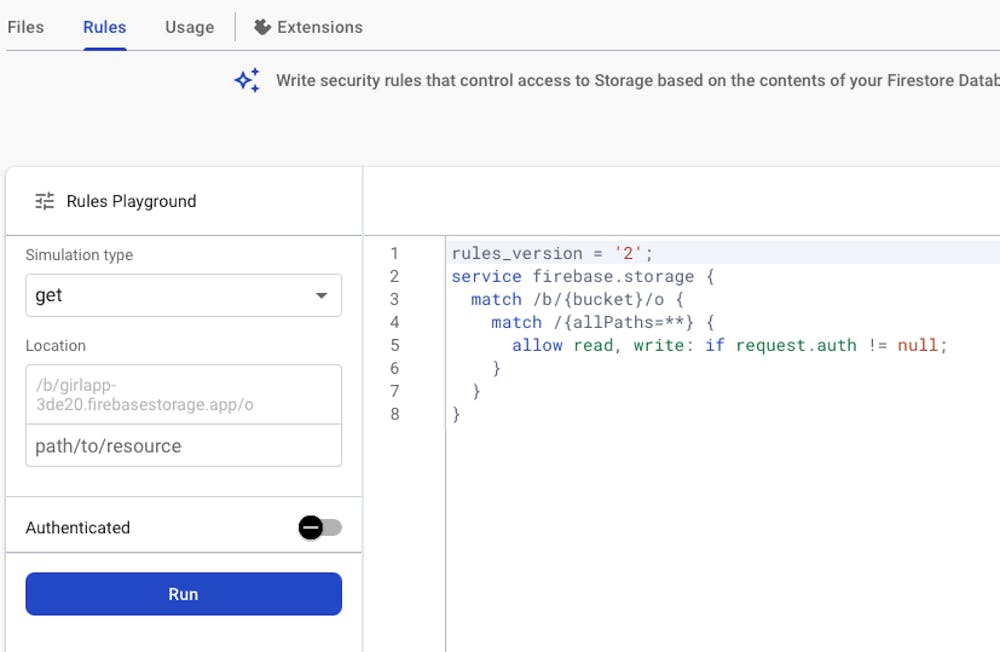1000x652 pixels.
Task: Run the rules simulation
Action: [184, 594]
